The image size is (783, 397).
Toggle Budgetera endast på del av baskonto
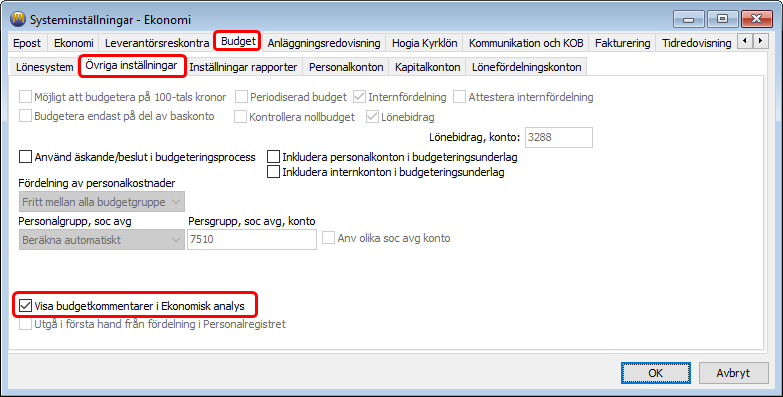tap(25, 116)
